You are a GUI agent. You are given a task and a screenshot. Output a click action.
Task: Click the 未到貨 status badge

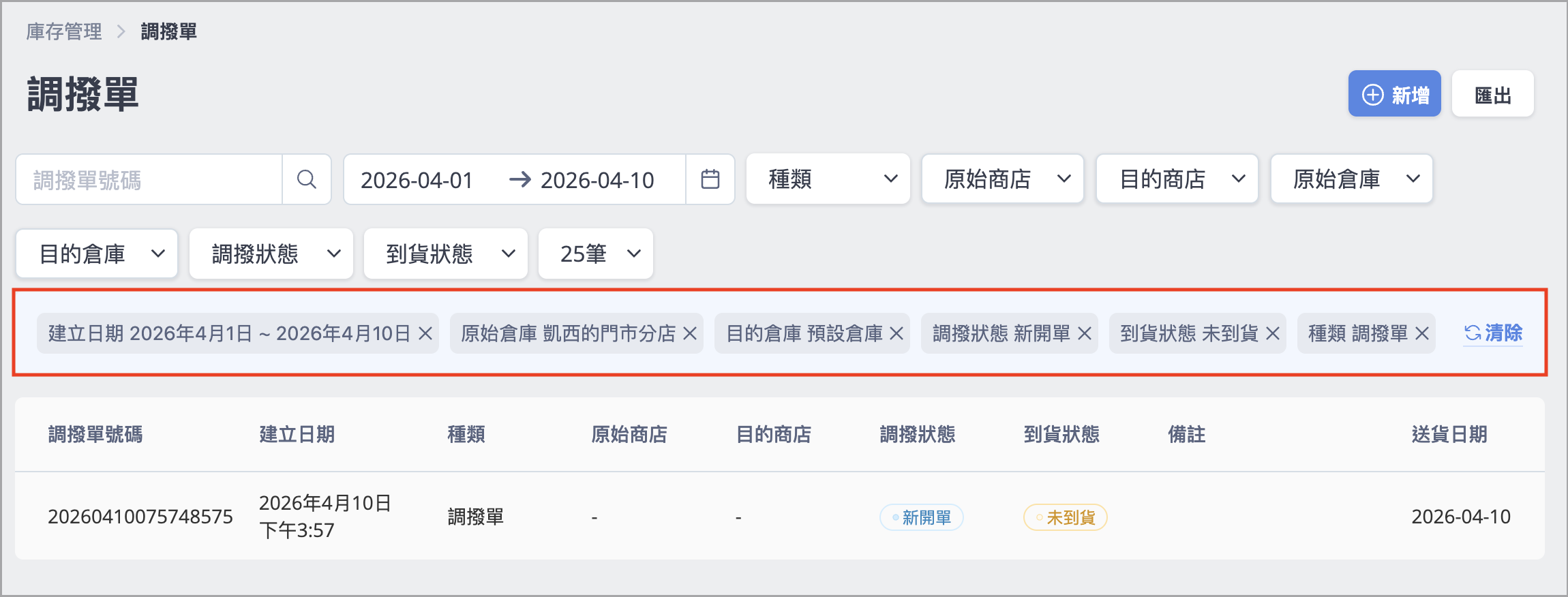(x=1066, y=517)
